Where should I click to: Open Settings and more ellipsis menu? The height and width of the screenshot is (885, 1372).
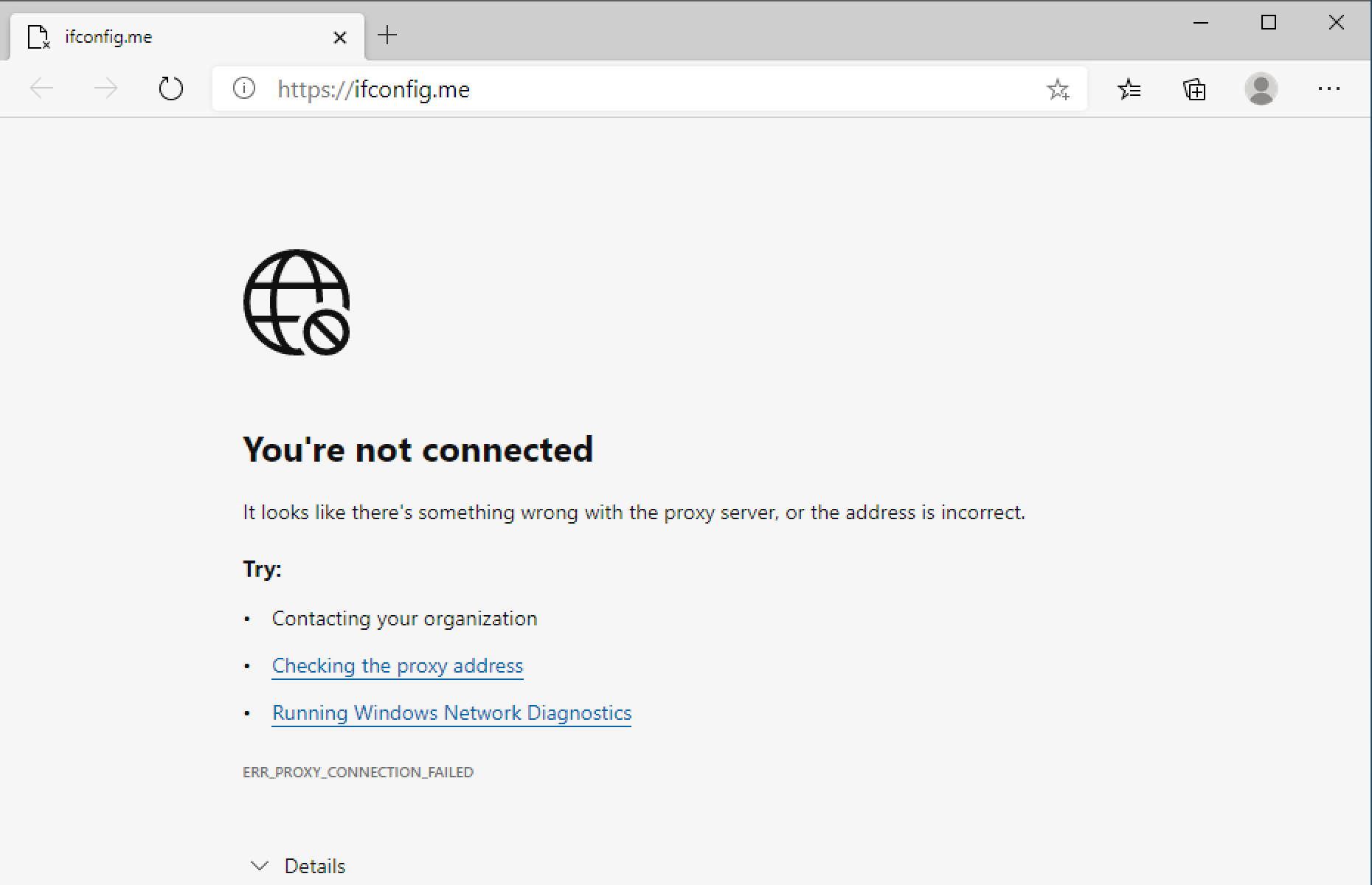click(x=1328, y=88)
